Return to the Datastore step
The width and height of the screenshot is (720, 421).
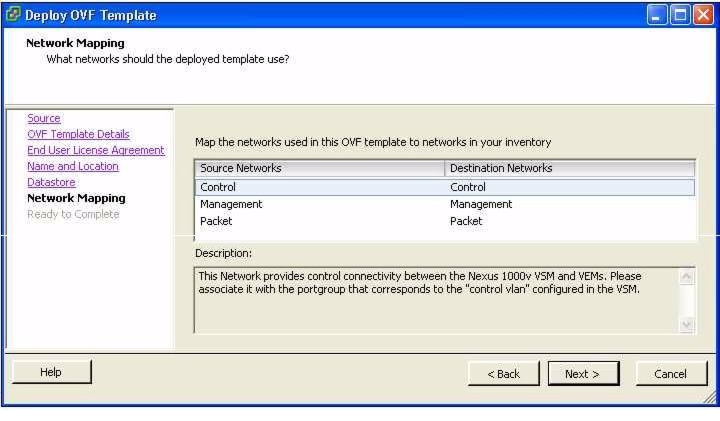[x=51, y=182]
